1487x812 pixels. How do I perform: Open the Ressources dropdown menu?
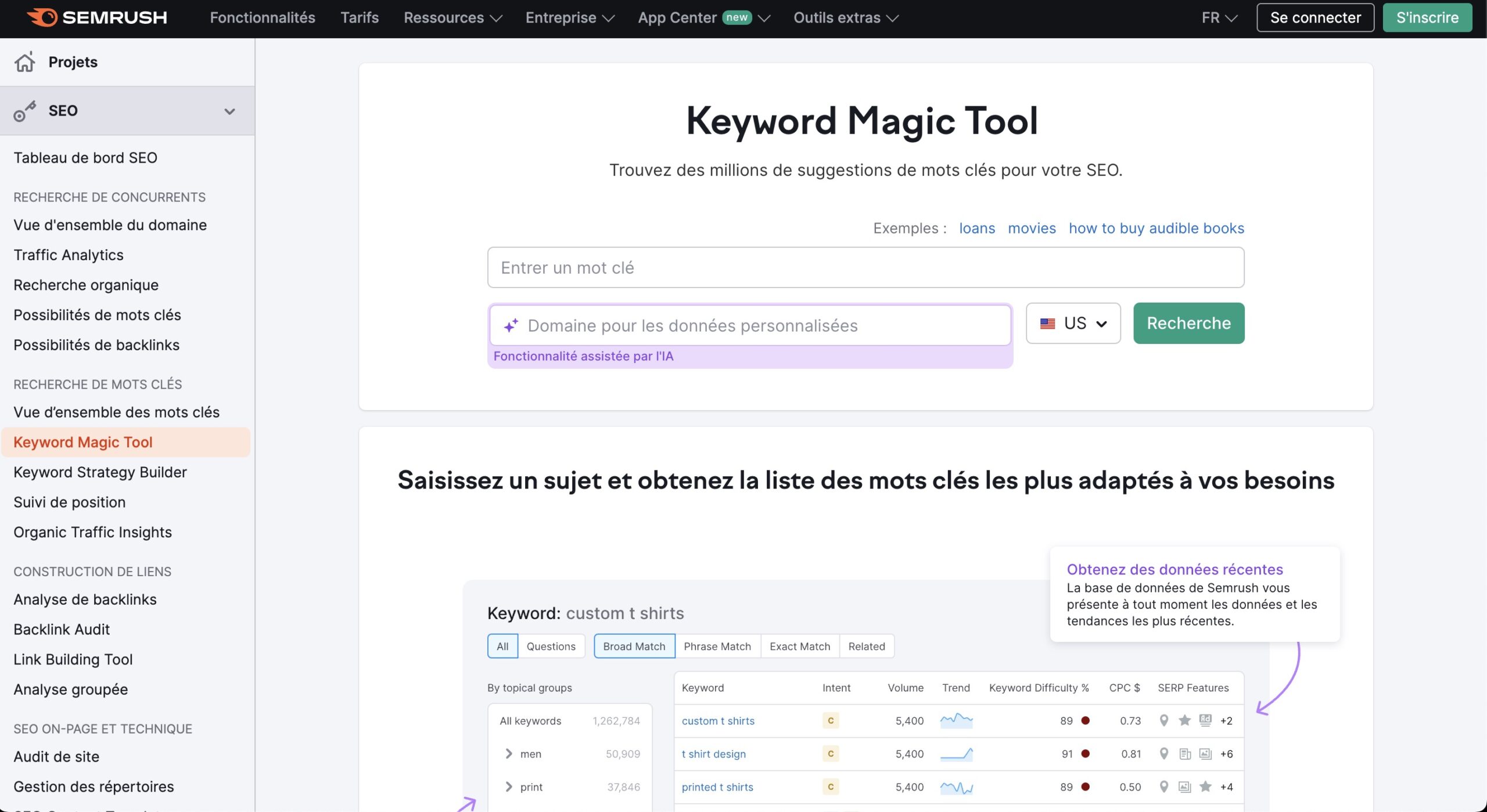452,17
